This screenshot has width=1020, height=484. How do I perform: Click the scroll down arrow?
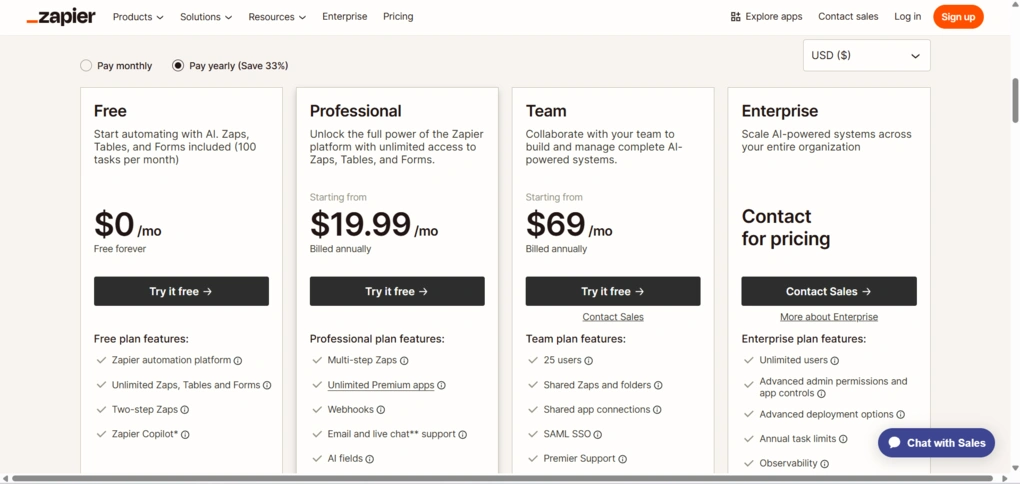click(x=1015, y=467)
